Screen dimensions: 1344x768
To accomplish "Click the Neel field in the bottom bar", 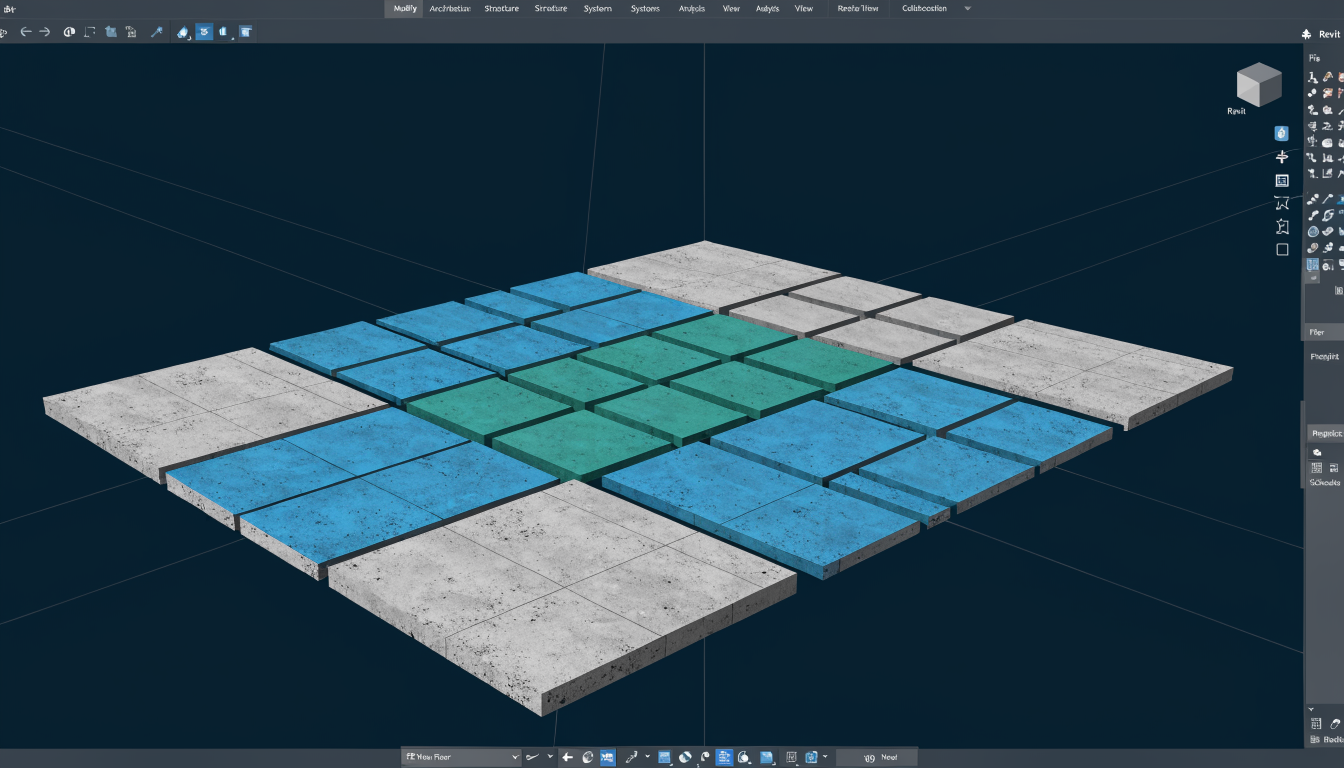I will (876, 758).
